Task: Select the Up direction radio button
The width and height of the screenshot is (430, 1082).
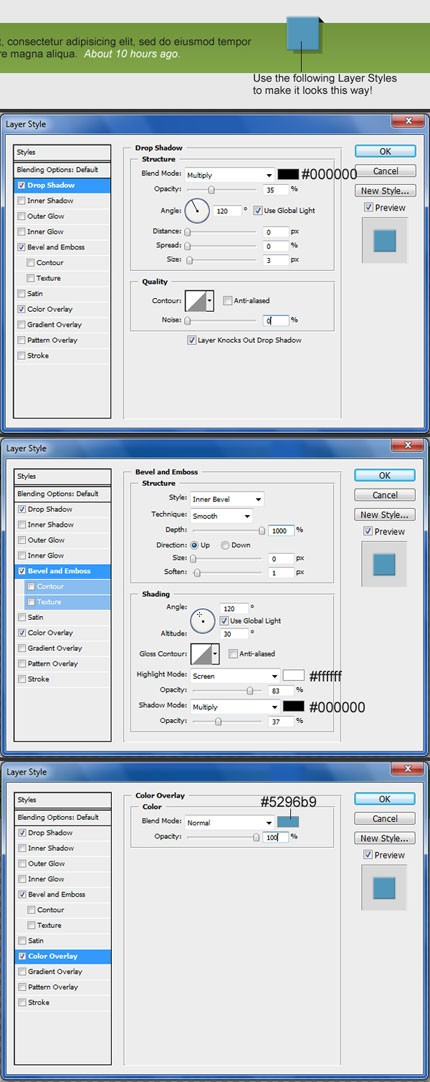Action: pos(195,545)
